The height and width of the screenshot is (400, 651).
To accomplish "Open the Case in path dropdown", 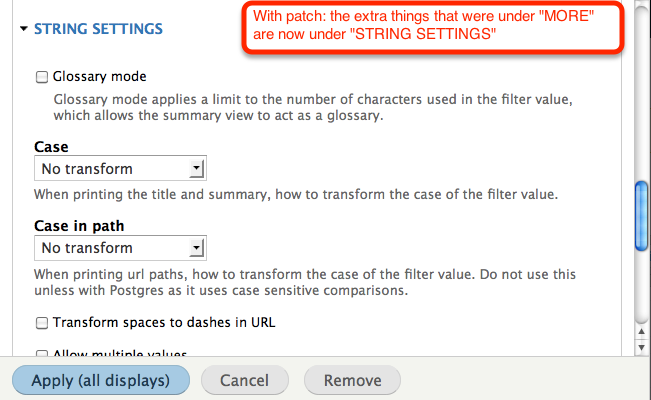I will pos(120,248).
